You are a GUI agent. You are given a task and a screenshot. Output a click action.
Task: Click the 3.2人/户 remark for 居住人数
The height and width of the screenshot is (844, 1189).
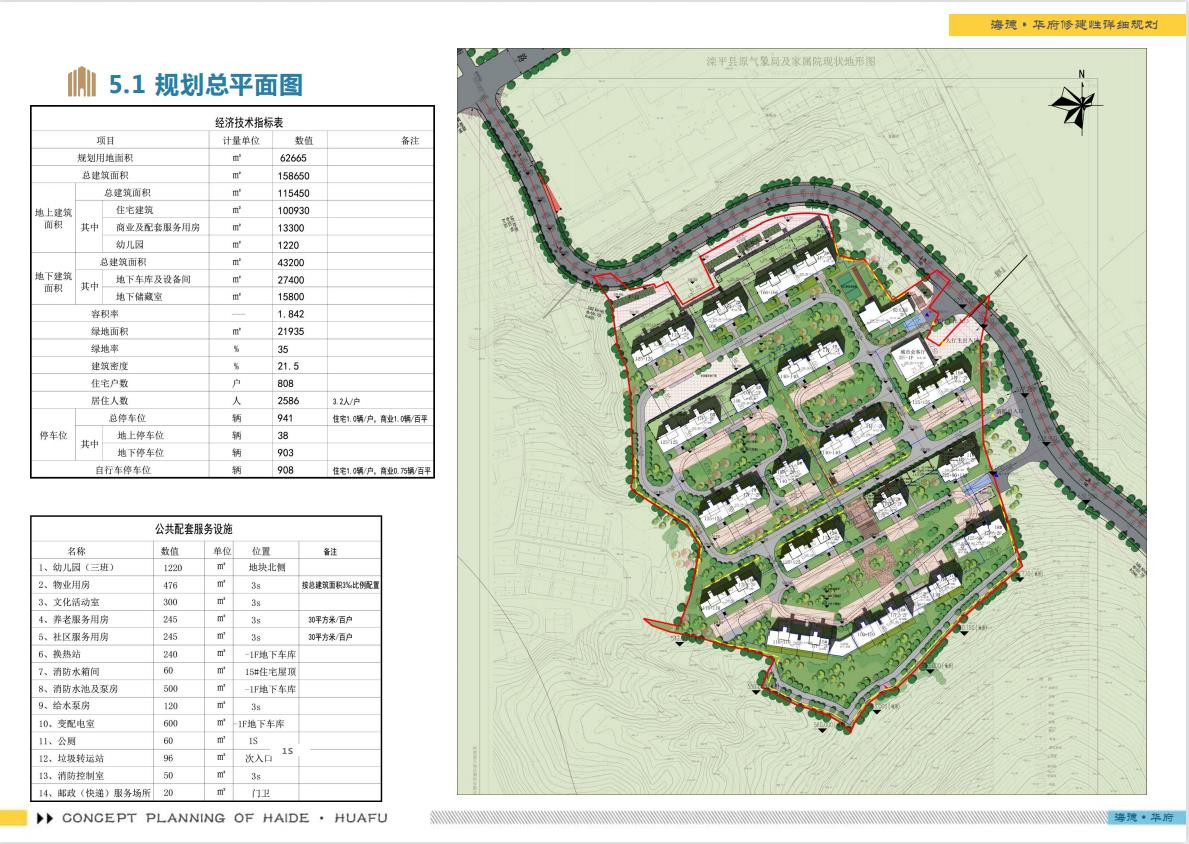click(x=353, y=401)
